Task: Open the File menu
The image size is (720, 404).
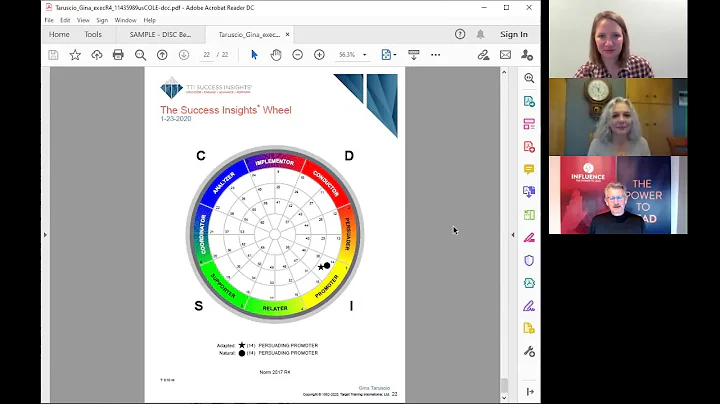Action: [49, 20]
